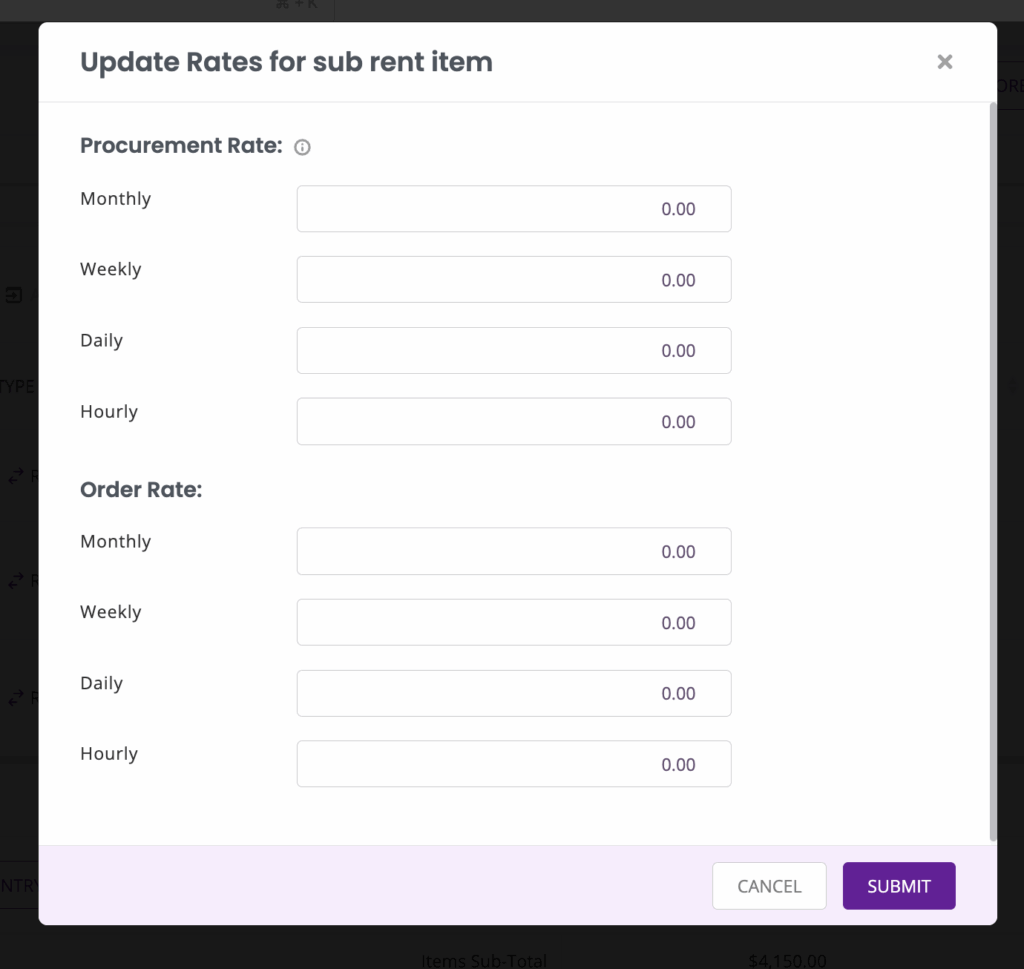Click the "Order Rate:" section heading

(x=141, y=490)
